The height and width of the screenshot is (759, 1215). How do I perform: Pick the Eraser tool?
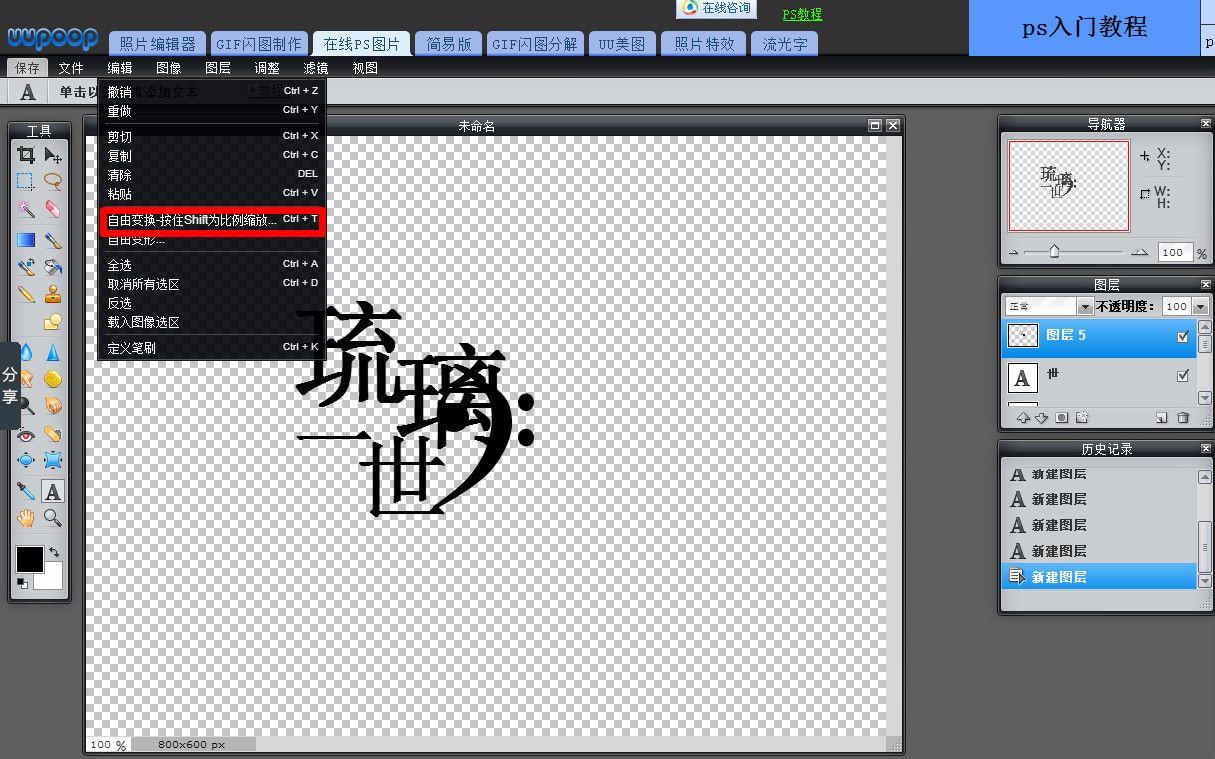tap(54, 211)
